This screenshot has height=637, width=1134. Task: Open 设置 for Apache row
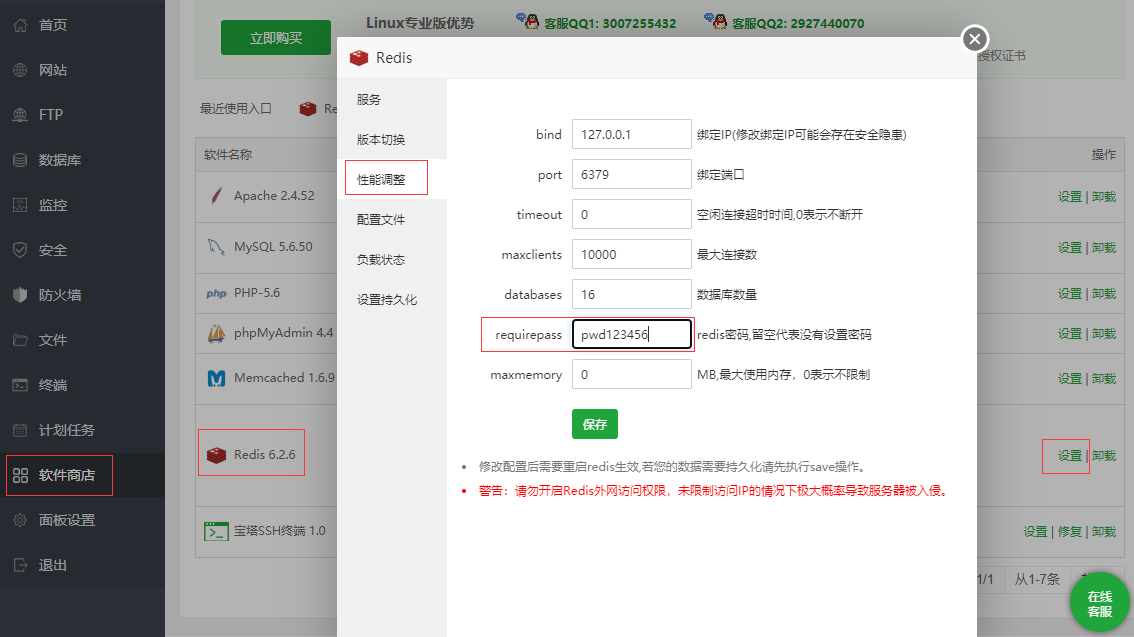[x=1070, y=197]
